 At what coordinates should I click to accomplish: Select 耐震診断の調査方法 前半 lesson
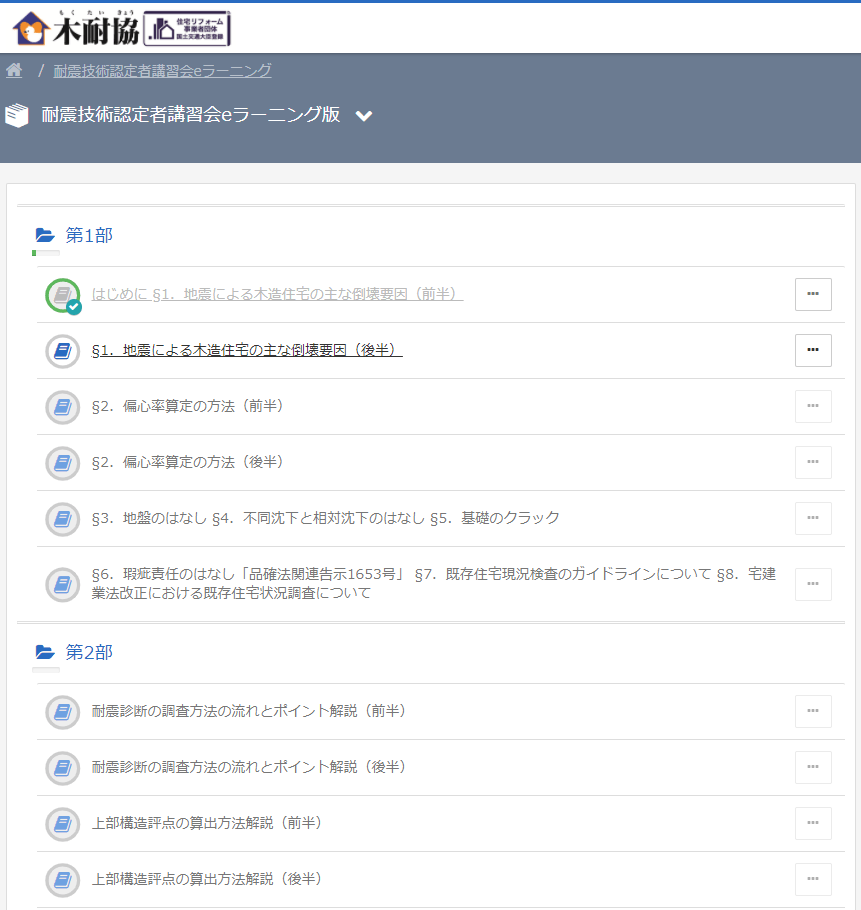[248, 711]
